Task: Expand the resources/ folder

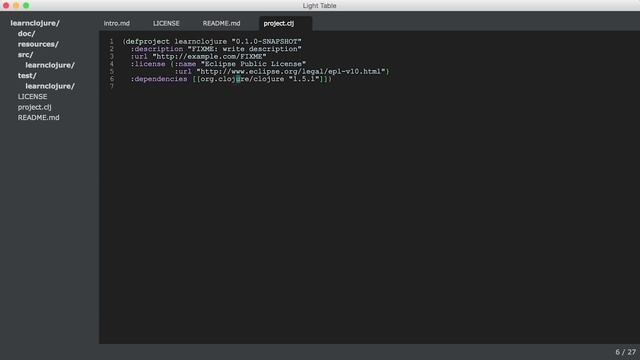Action: click(x=38, y=44)
